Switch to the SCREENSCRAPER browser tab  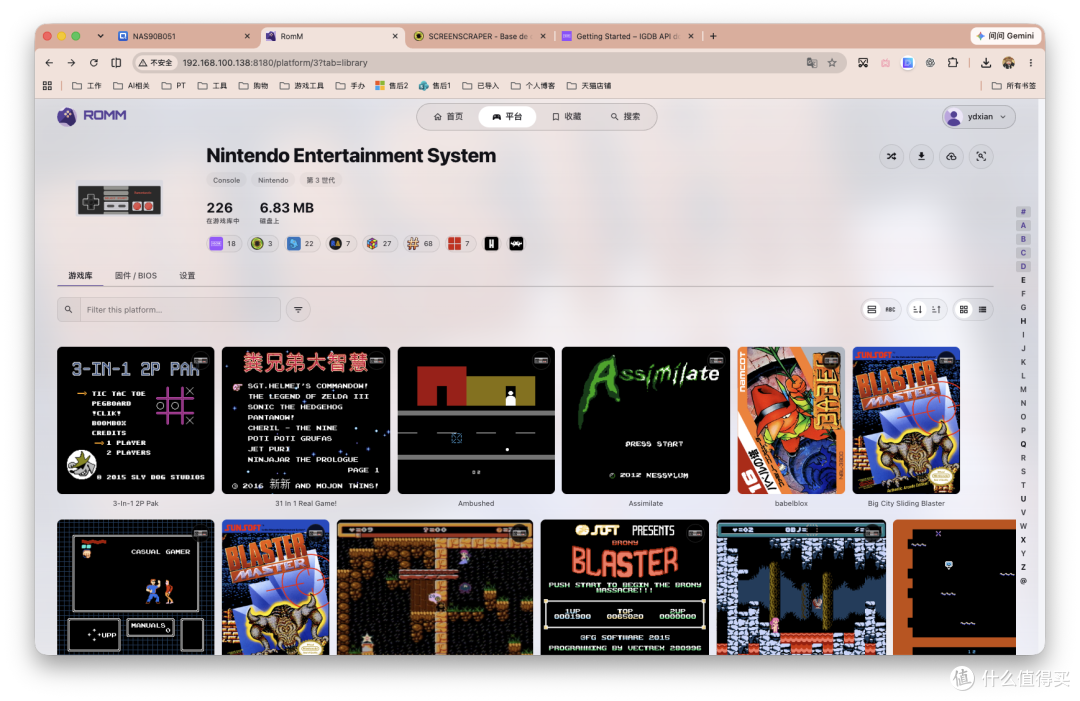pos(480,36)
